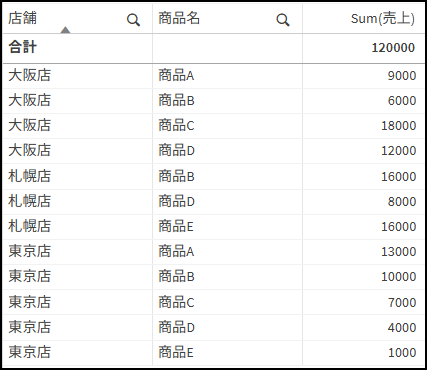The height and width of the screenshot is (370, 427).
Task: Select 大阪店 in the 商品A row
Action: pyautogui.click(x=29, y=75)
